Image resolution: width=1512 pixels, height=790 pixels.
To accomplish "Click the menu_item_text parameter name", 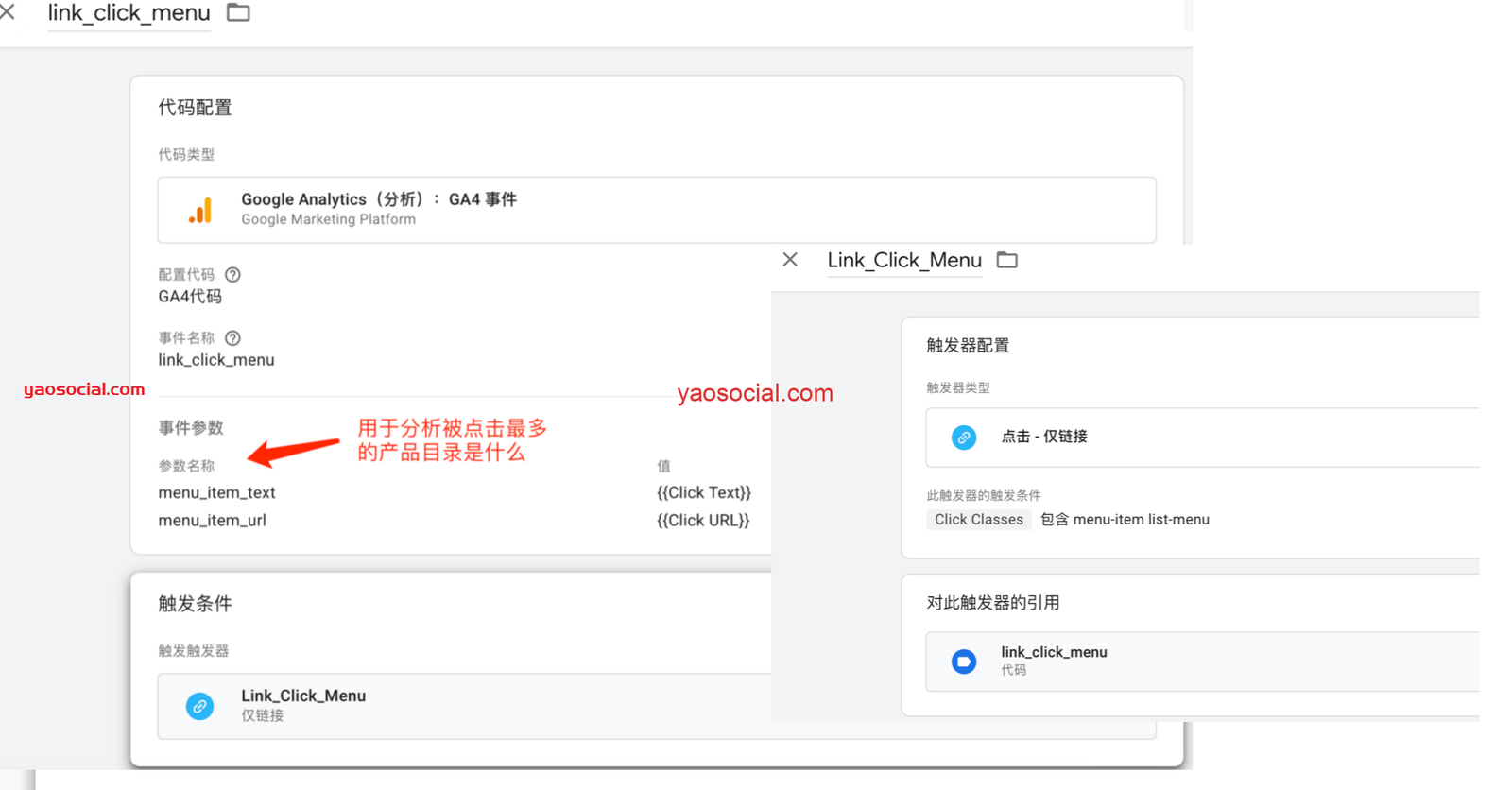I will pos(216,492).
